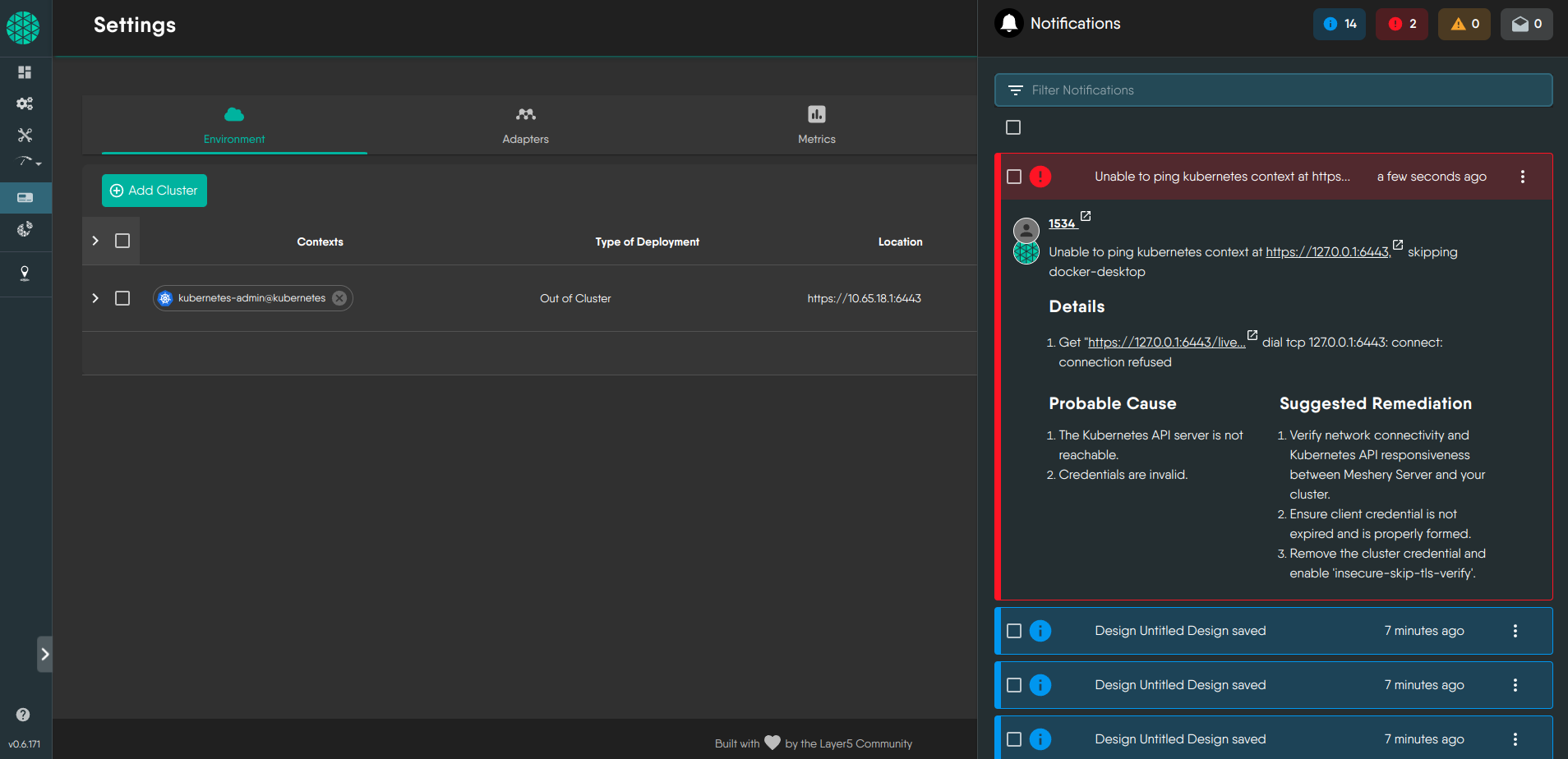
Task: Switch to the Adapters tab
Action: coord(525,125)
